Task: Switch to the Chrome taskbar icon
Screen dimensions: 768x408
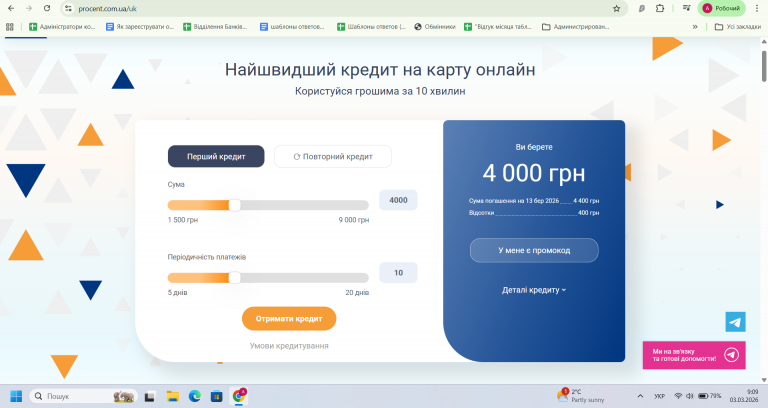Action: pos(239,396)
